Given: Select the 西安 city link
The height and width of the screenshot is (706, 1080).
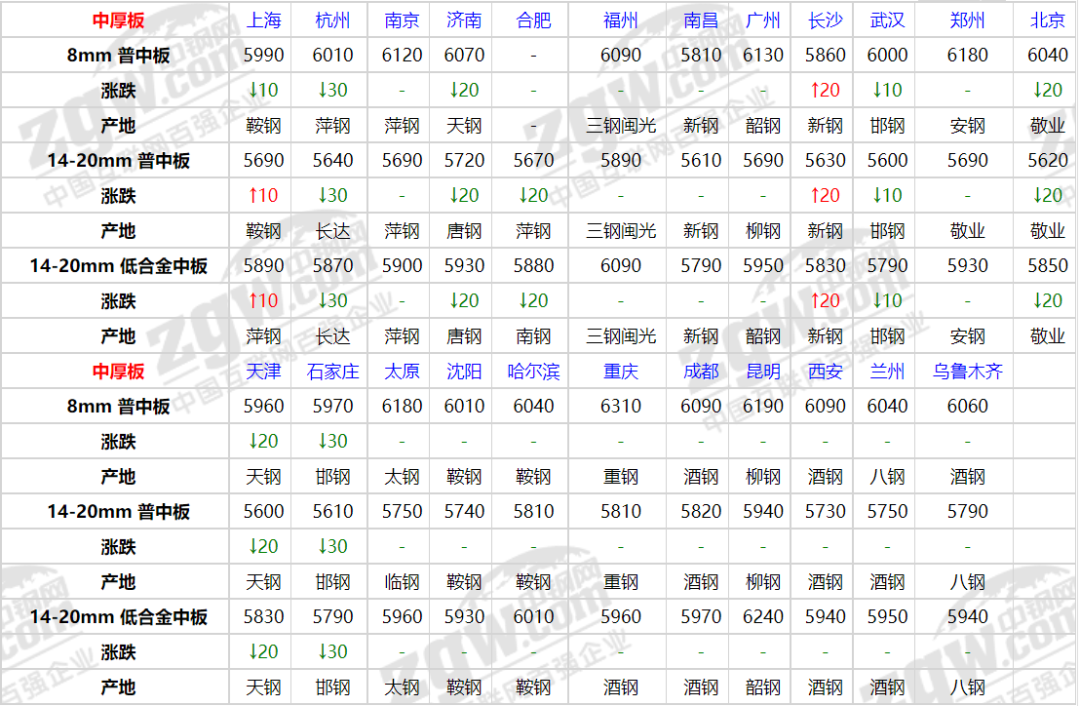Looking at the screenshot, I should (x=825, y=371).
